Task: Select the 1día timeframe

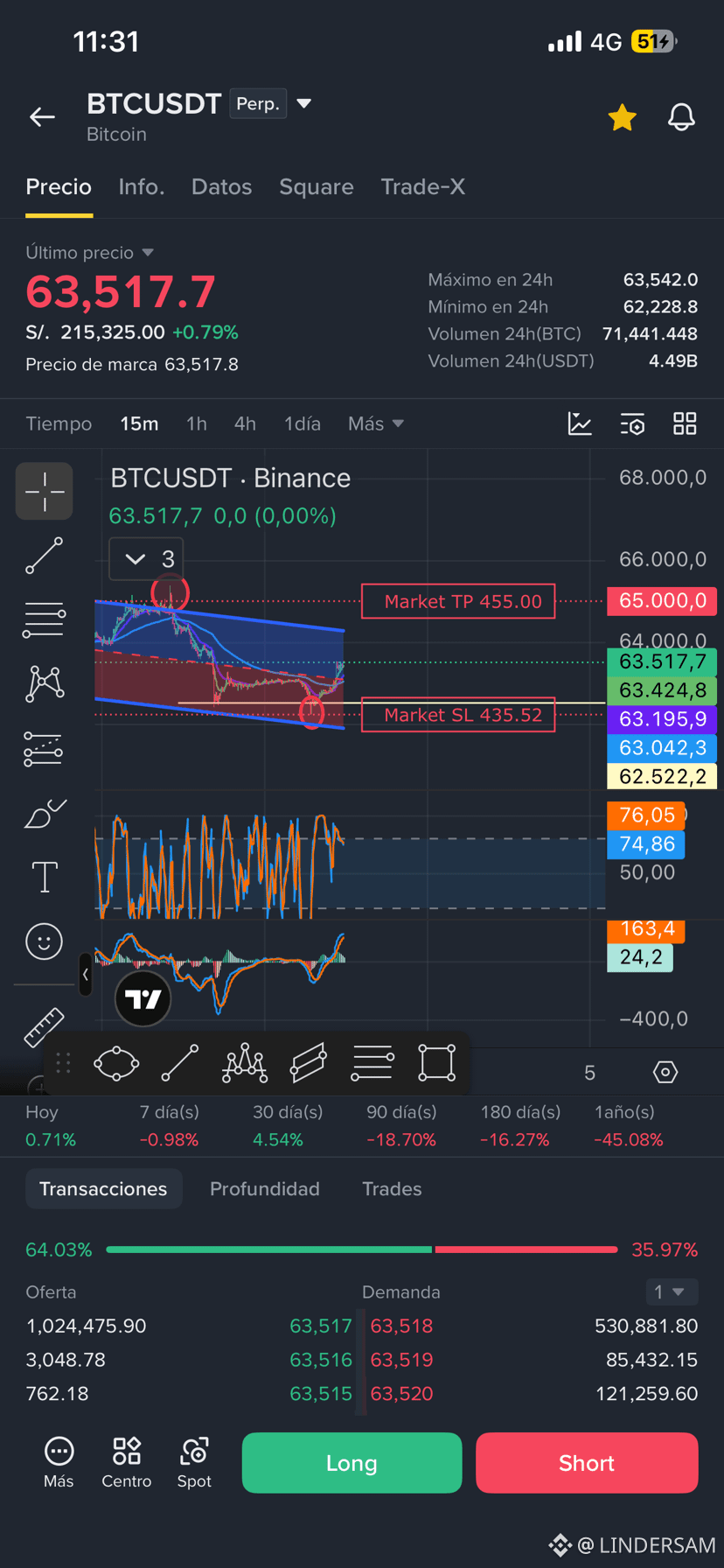Action: (303, 423)
